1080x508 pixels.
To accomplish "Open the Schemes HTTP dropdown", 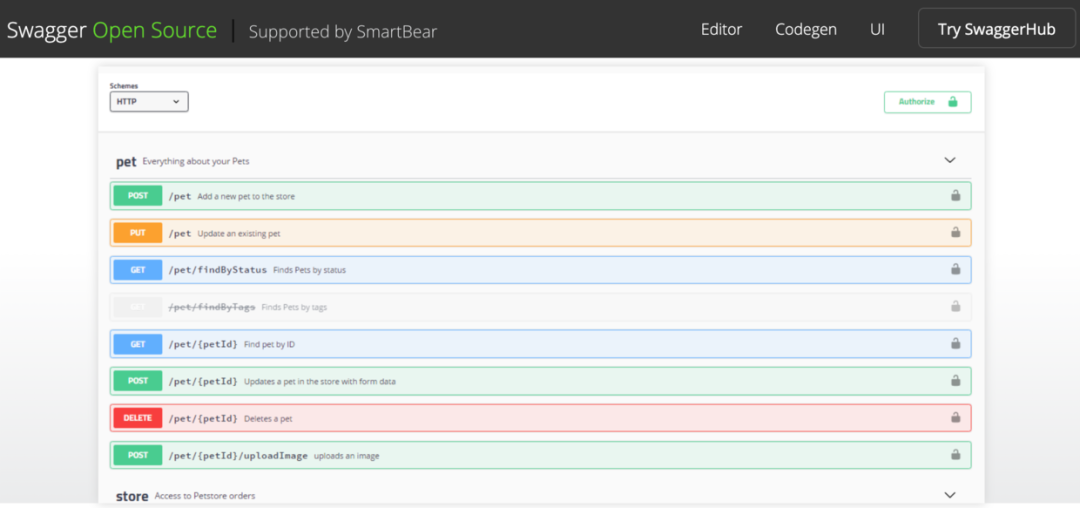I will click(x=149, y=101).
